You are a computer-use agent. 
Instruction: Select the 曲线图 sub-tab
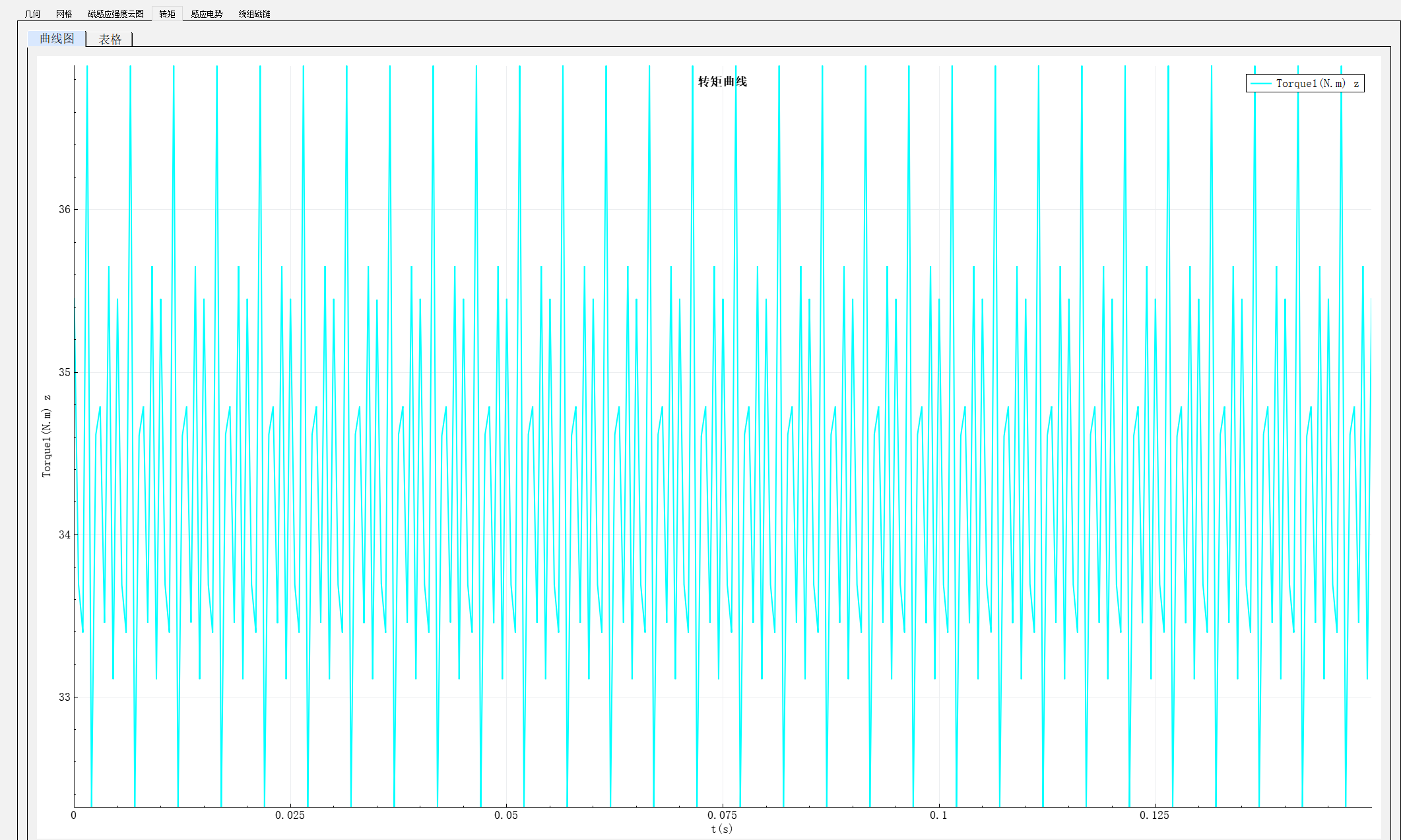[57, 38]
